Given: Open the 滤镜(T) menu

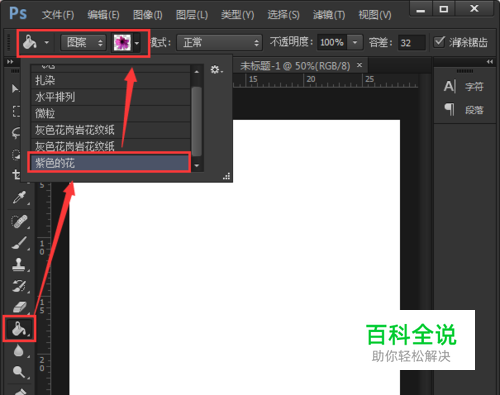Looking at the screenshot, I should pyautogui.click(x=329, y=15).
